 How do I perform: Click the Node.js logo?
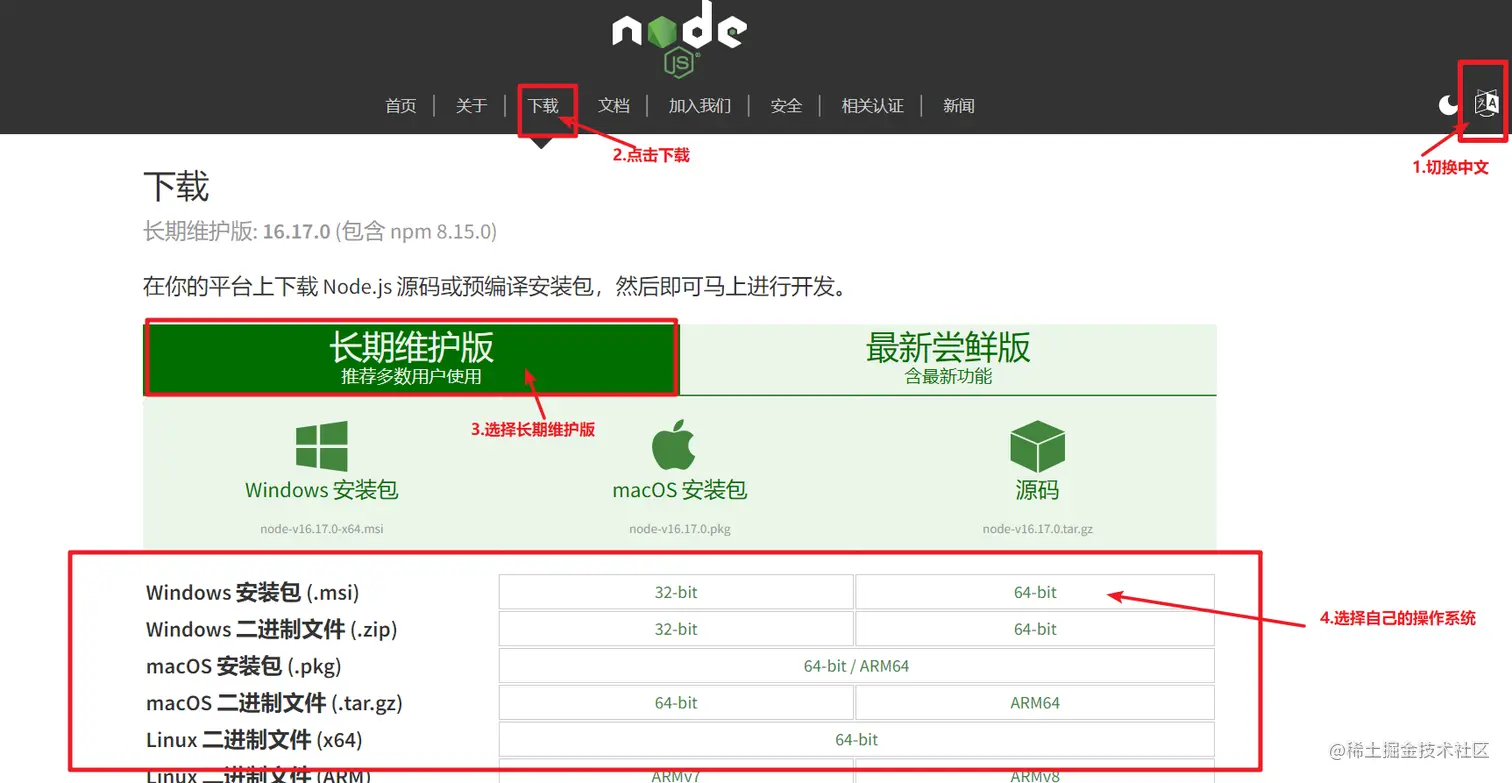coord(679,38)
